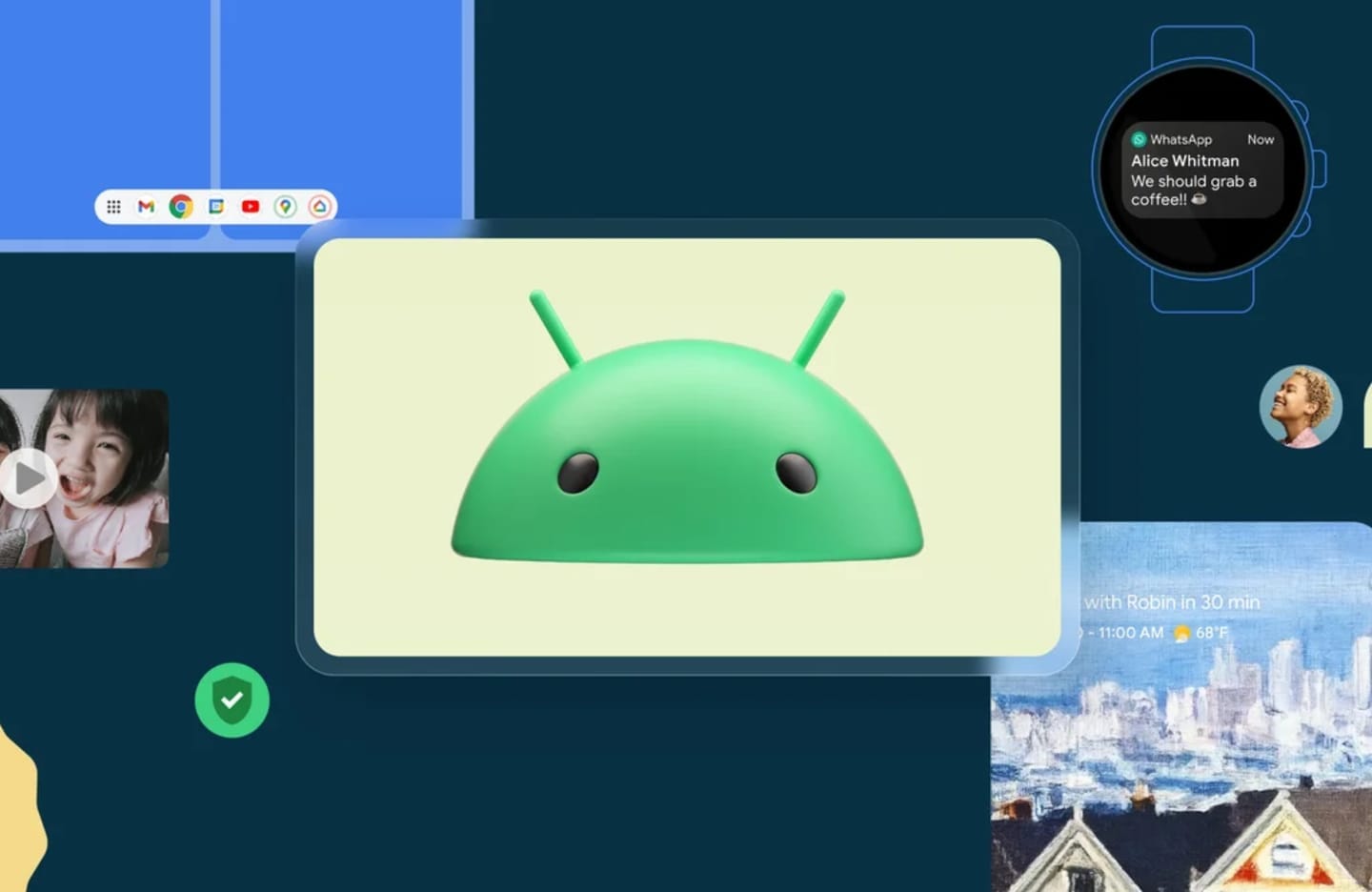Tap the WhatsApp label on the watch notification
The image size is (1372, 892).
click(x=1180, y=139)
